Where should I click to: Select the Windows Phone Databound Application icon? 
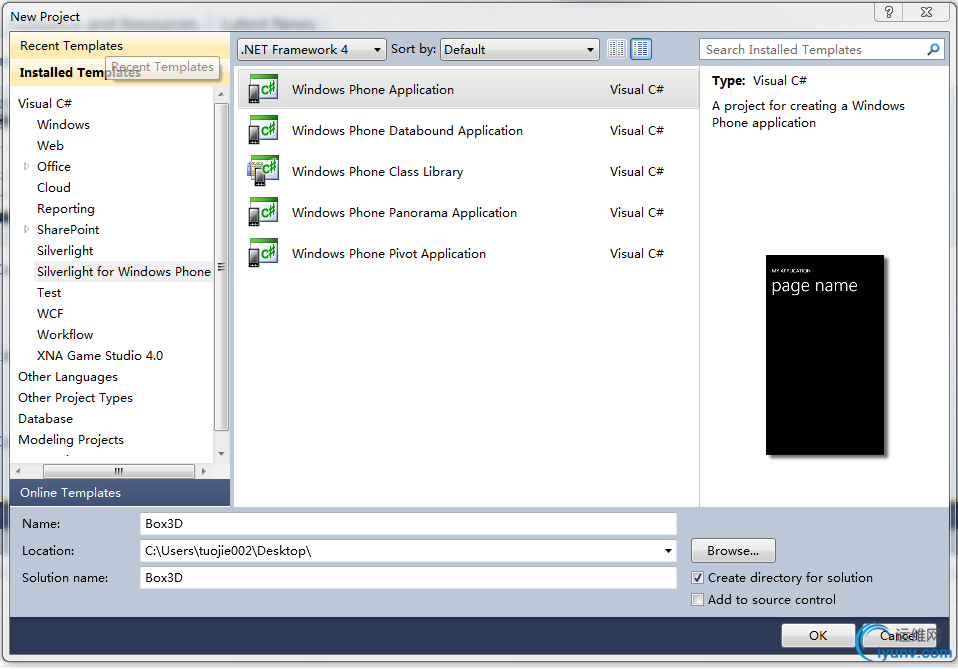[263, 130]
